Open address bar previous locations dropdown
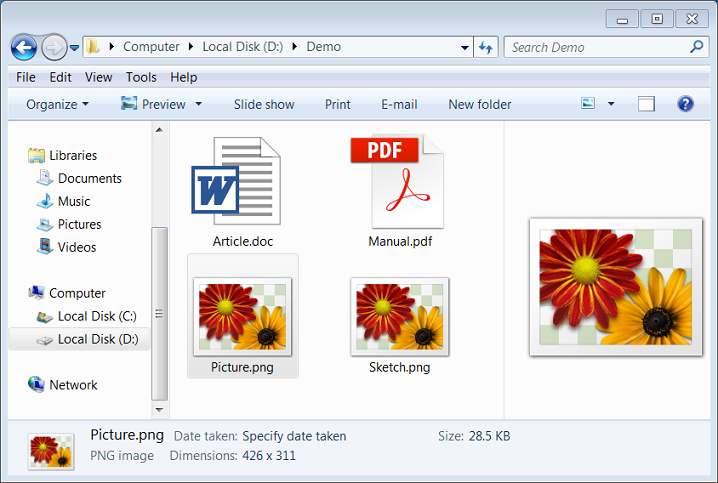The height and width of the screenshot is (483, 718). 464,47
